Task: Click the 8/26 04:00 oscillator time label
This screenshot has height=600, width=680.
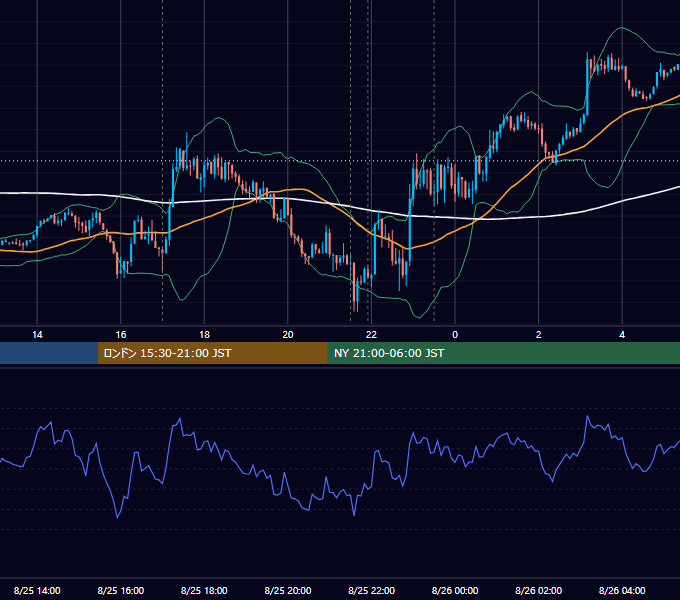Action: (x=622, y=590)
